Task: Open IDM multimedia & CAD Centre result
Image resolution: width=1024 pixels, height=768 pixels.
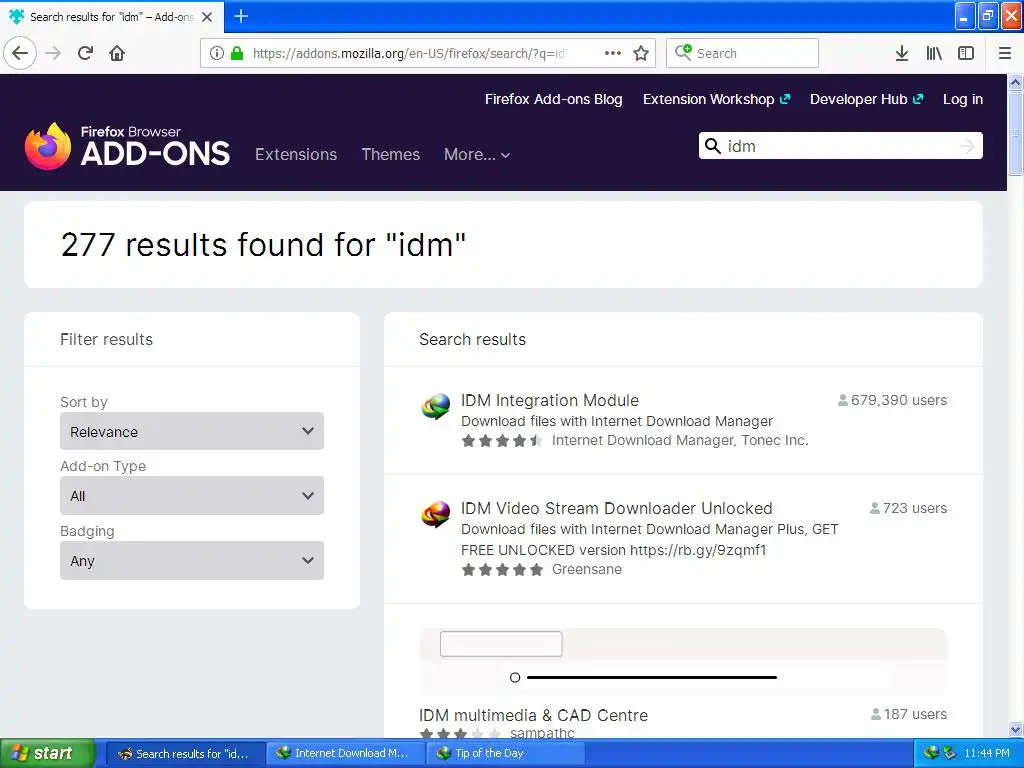Action: click(x=534, y=715)
